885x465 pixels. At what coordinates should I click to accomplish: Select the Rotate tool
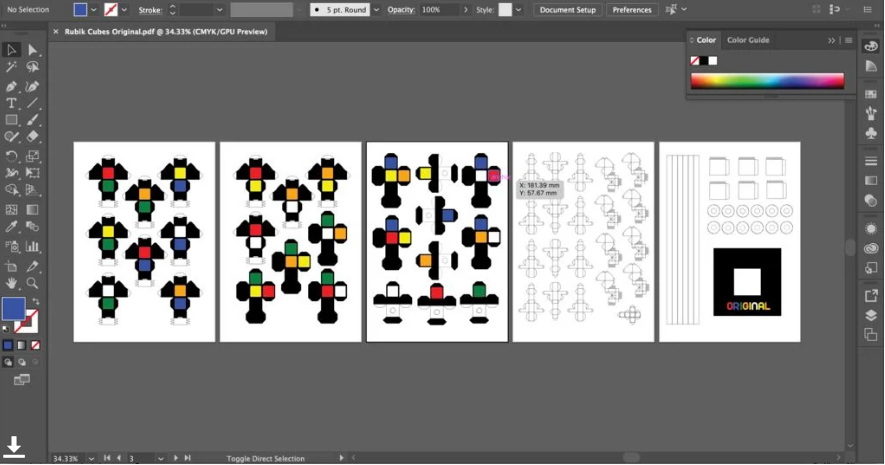tap(11, 156)
